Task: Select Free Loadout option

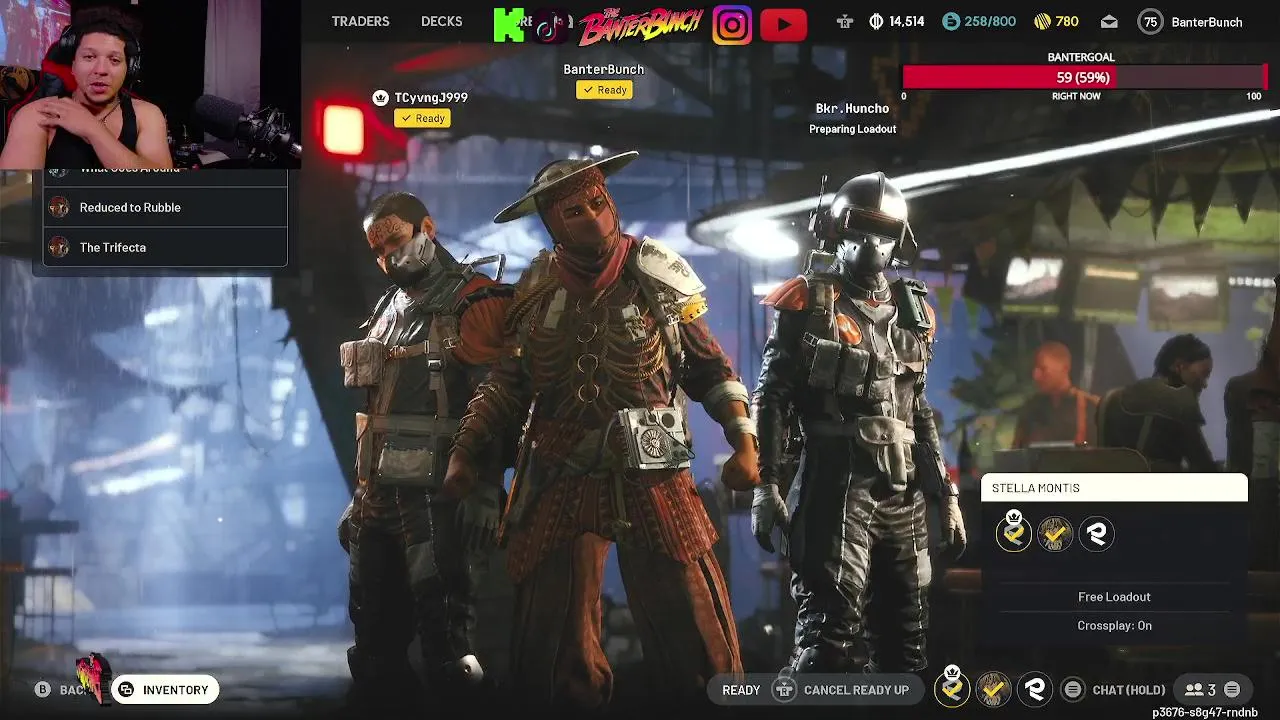Action: coord(1114,597)
